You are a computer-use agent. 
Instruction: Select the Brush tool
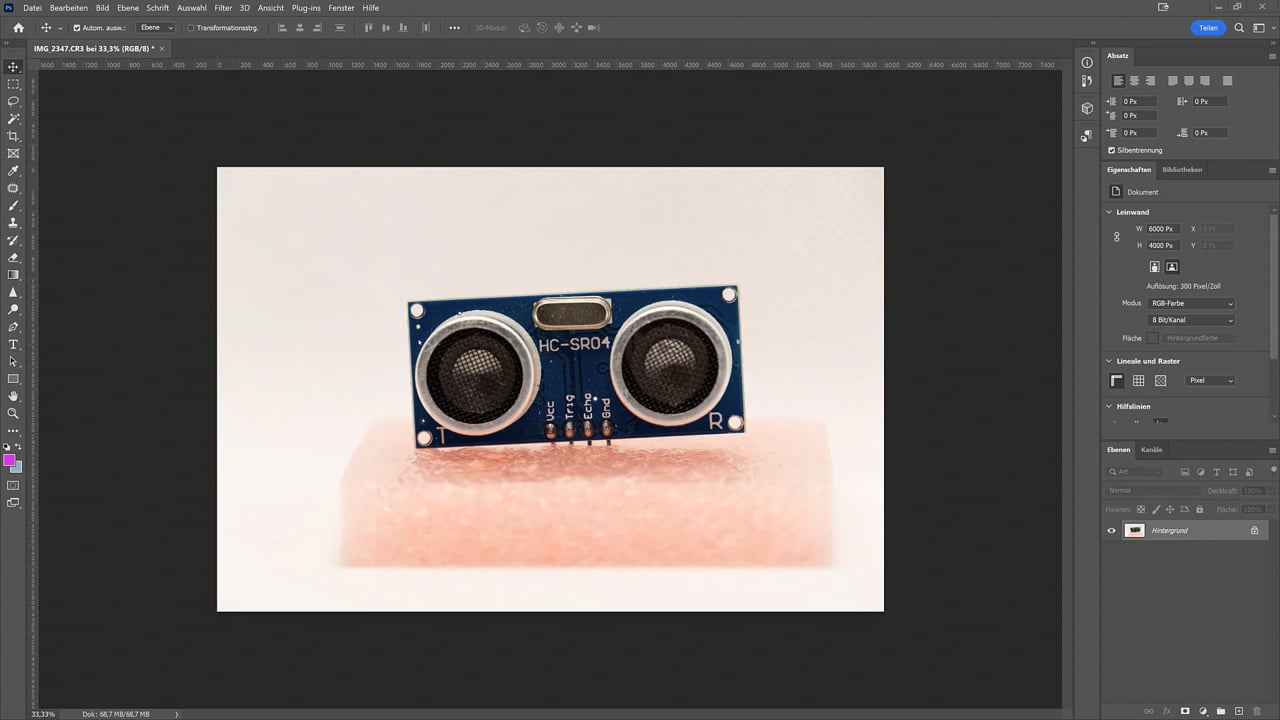click(x=13, y=205)
